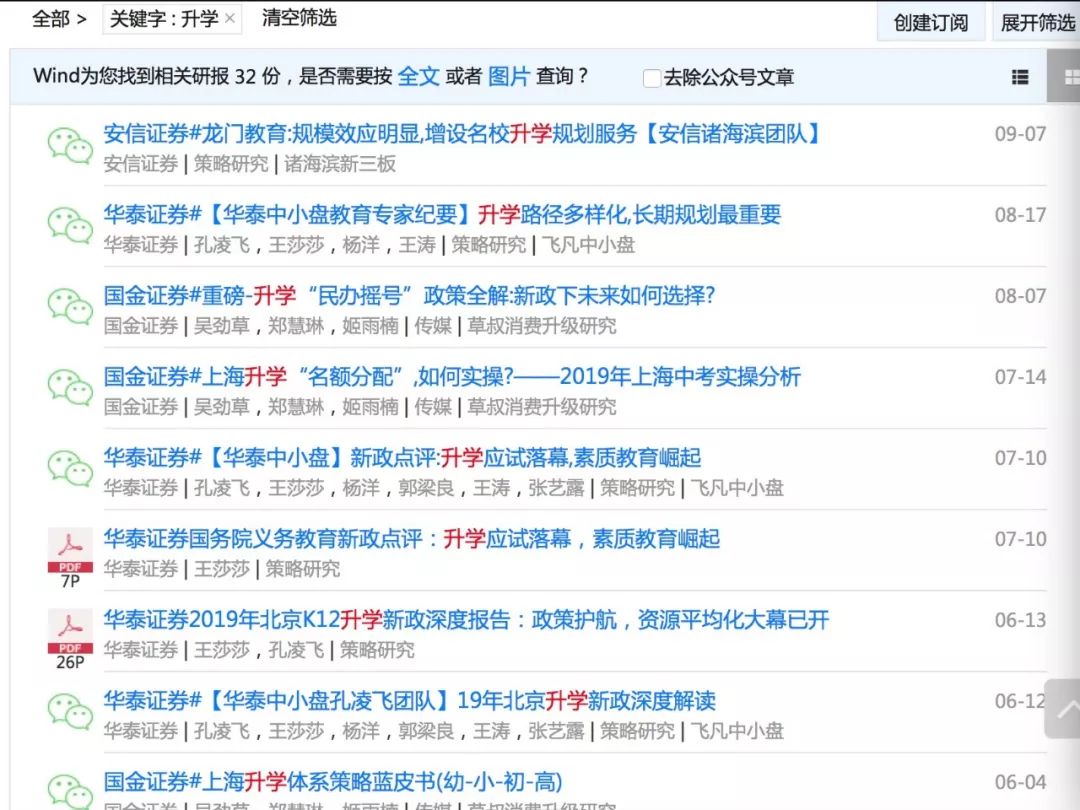Click the WeChat icon beside 安信证券#龙门教育 report
1080x810 pixels.
click(70, 145)
